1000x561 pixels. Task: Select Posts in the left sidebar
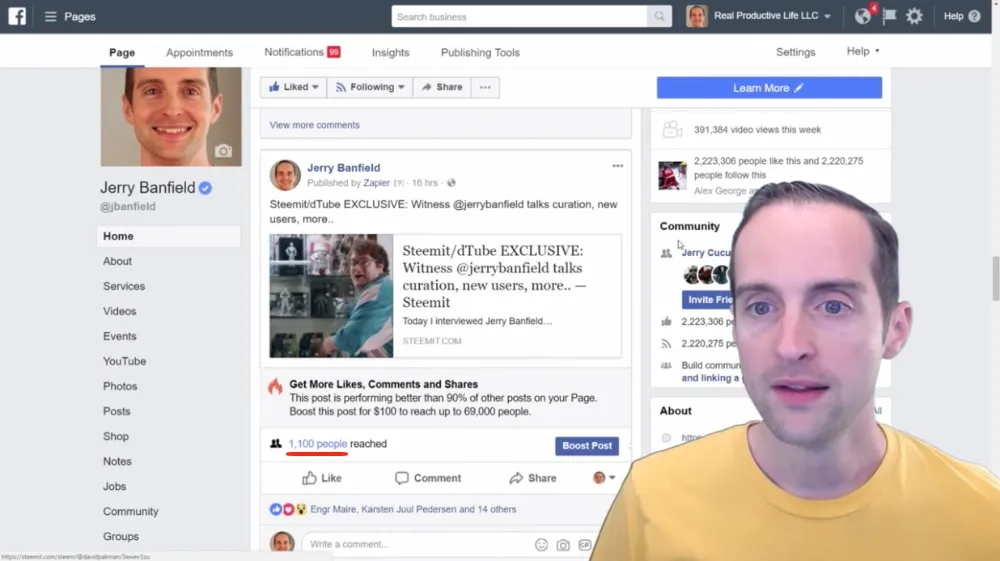pos(117,411)
